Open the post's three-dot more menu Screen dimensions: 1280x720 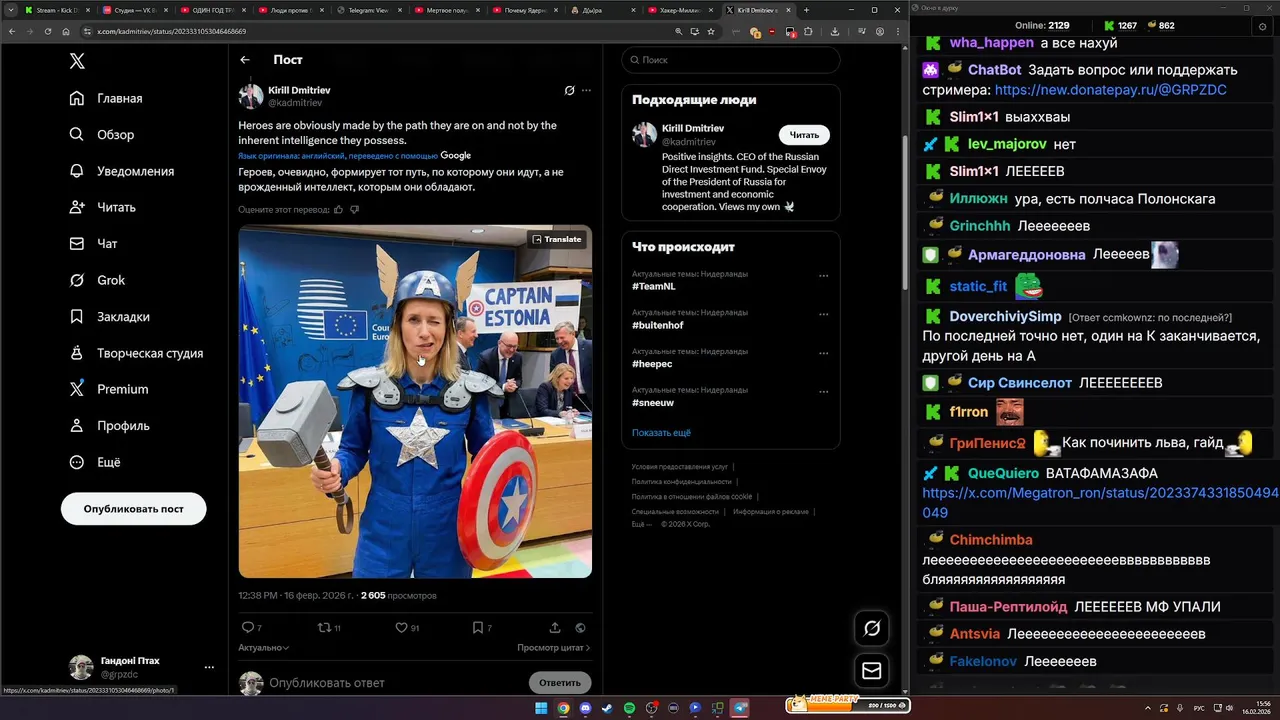point(586,90)
